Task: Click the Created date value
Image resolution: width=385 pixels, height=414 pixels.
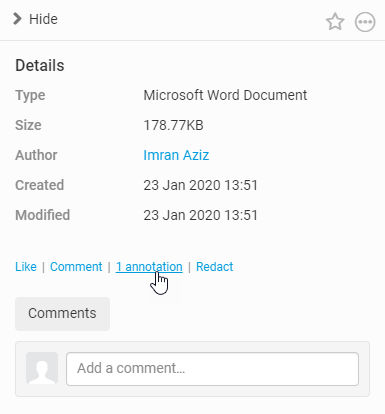Action: [x=200, y=185]
